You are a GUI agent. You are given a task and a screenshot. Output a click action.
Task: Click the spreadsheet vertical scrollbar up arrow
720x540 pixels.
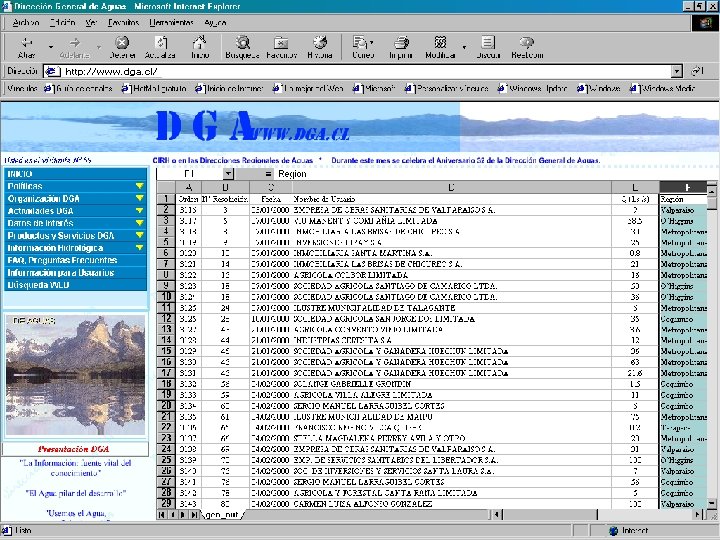click(x=712, y=190)
